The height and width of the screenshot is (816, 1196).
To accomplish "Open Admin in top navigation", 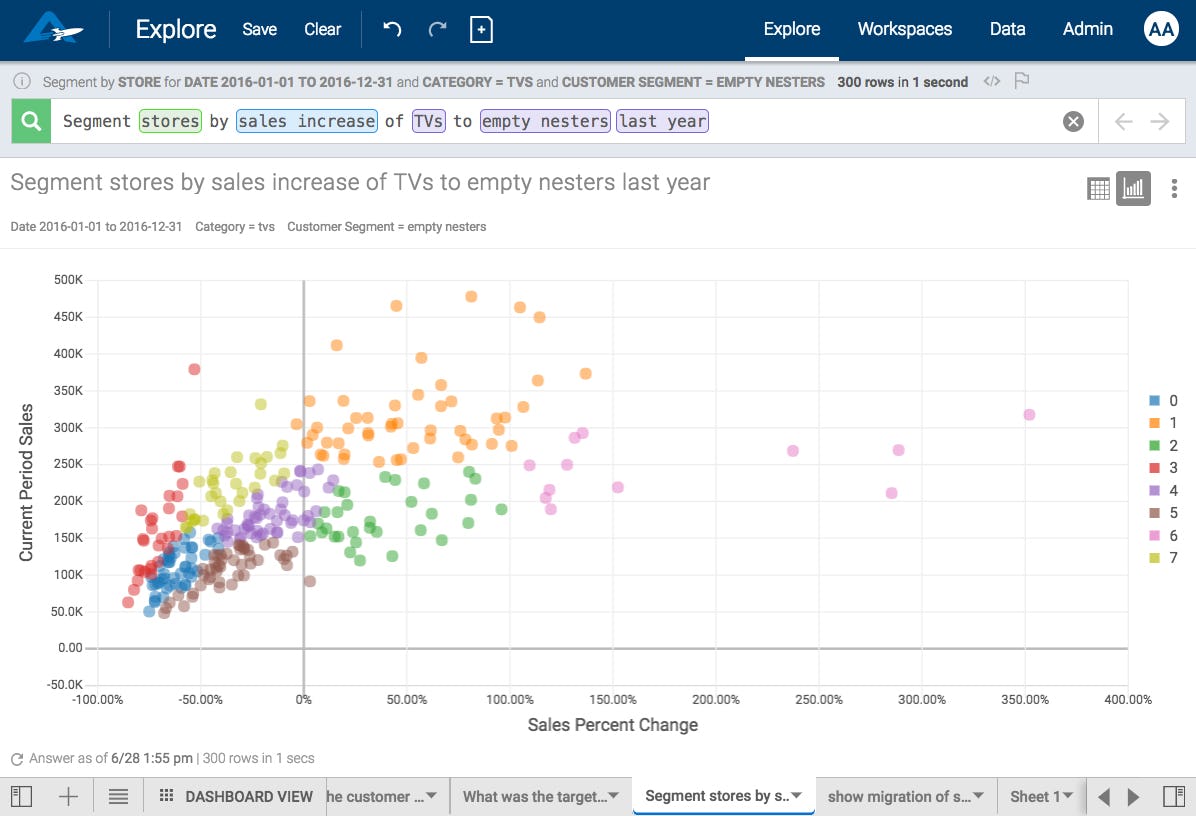I will (1088, 29).
